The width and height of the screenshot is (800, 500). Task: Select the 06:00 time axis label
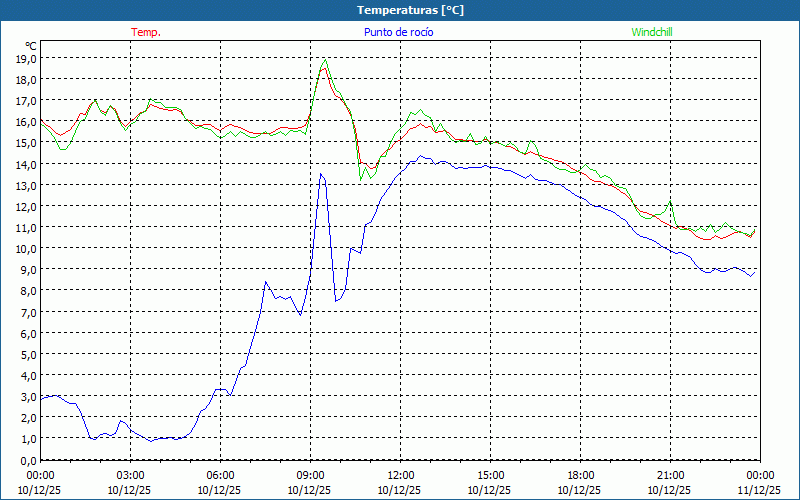tap(220, 475)
